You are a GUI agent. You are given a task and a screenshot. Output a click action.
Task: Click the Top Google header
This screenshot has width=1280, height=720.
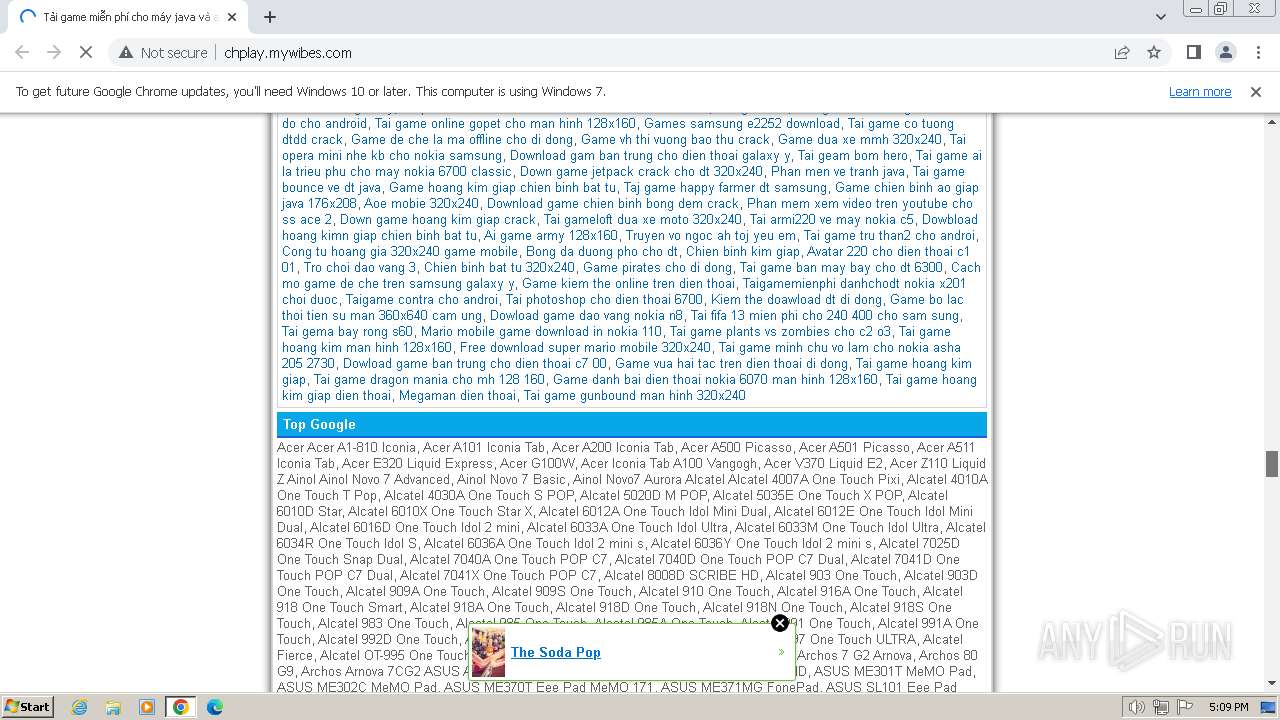[x=632, y=424]
